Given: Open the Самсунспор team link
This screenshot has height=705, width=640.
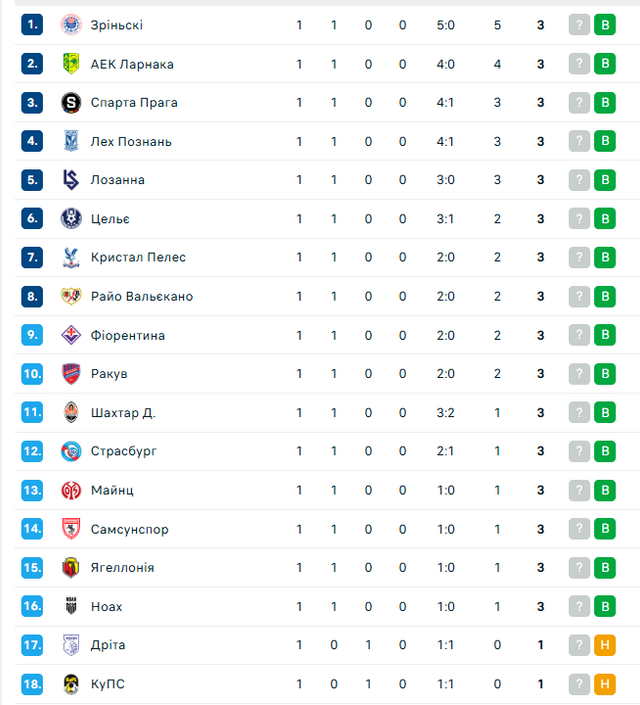Looking at the screenshot, I should (x=129, y=529).
